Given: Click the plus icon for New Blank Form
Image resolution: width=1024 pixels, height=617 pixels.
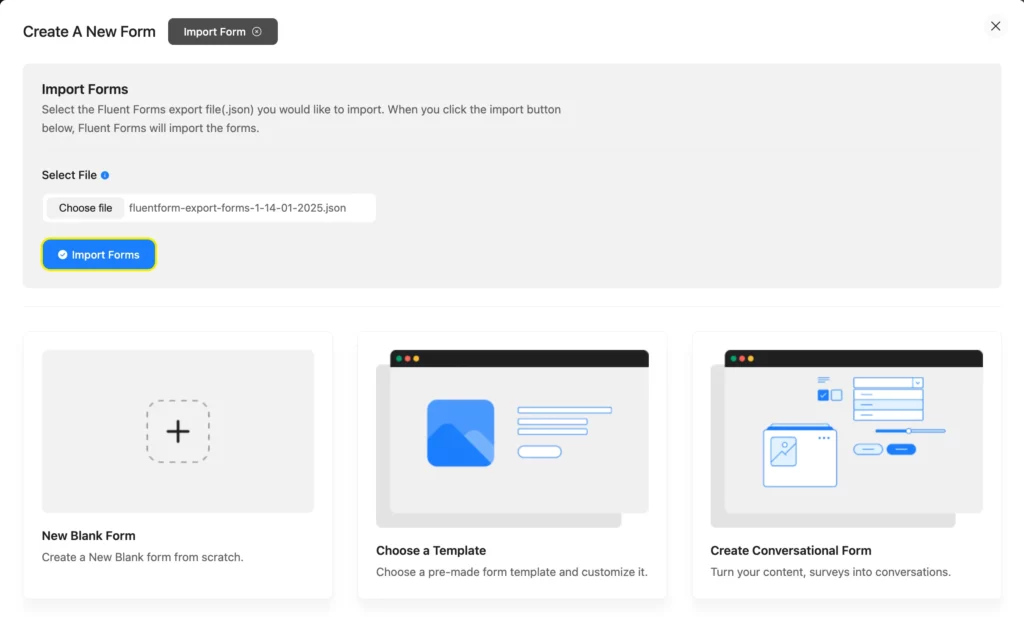Looking at the screenshot, I should (x=178, y=432).
